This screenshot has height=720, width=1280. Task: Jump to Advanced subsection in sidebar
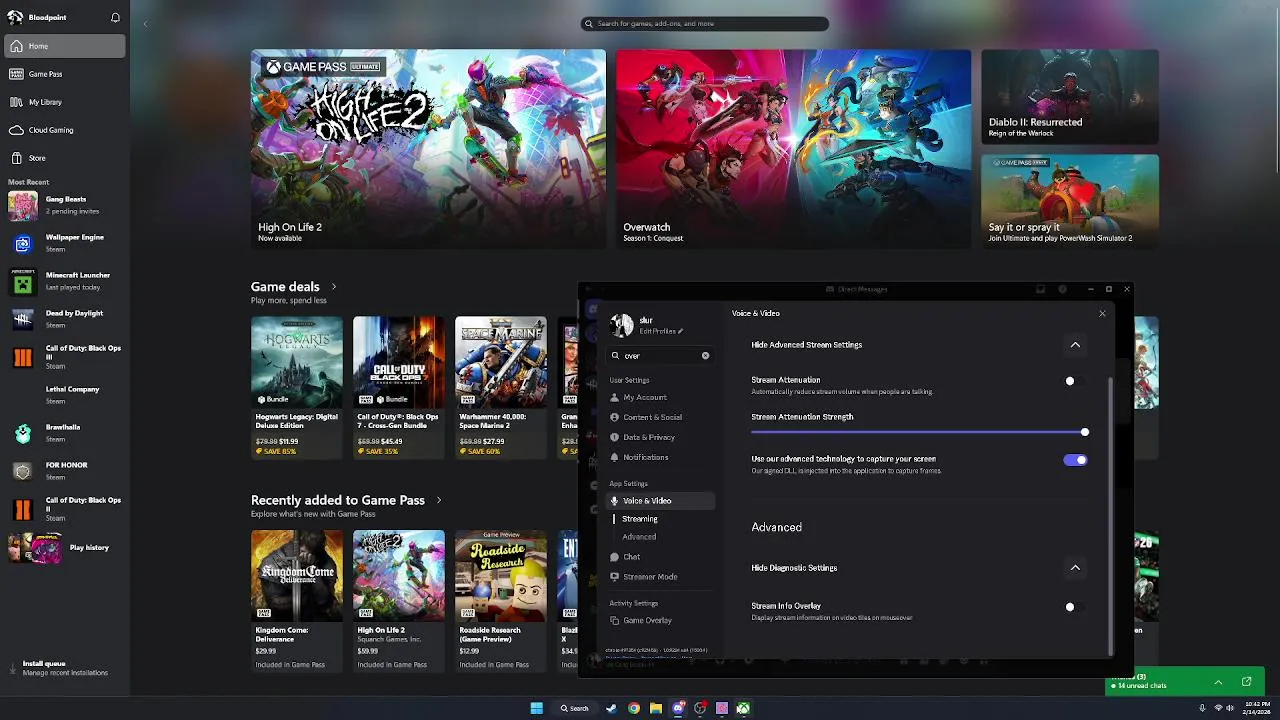(x=639, y=537)
